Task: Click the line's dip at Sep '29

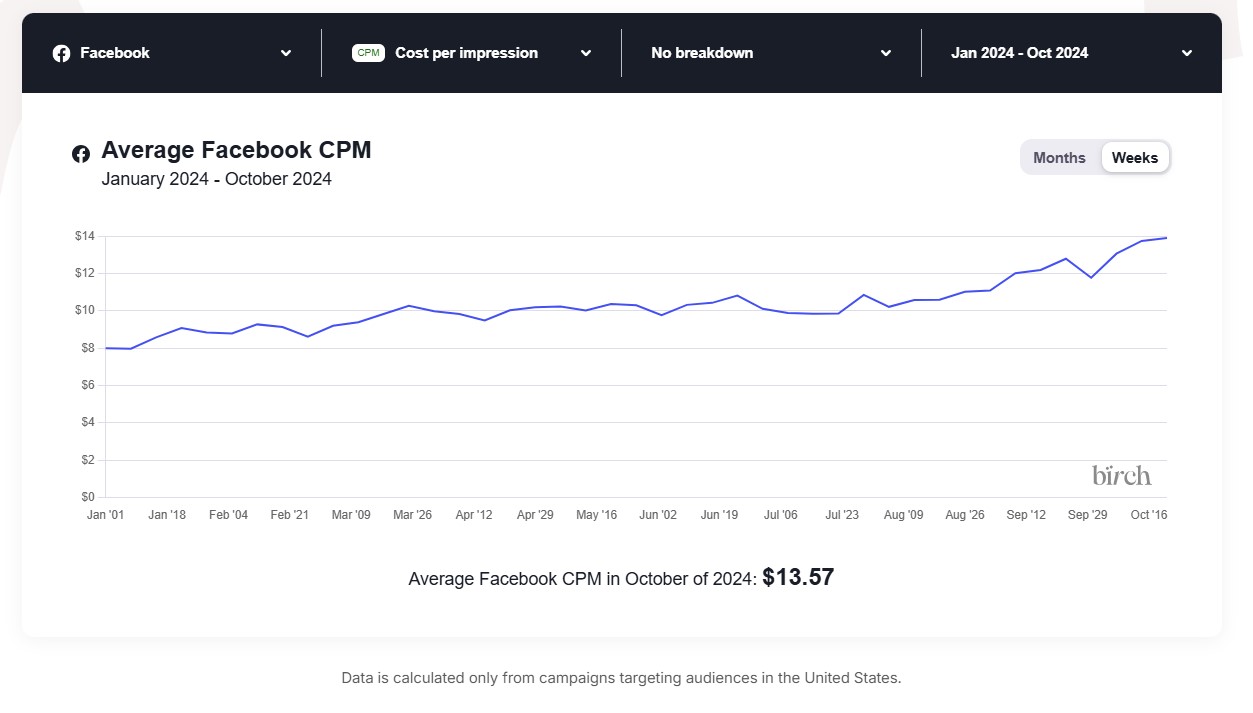Action: pos(1091,277)
